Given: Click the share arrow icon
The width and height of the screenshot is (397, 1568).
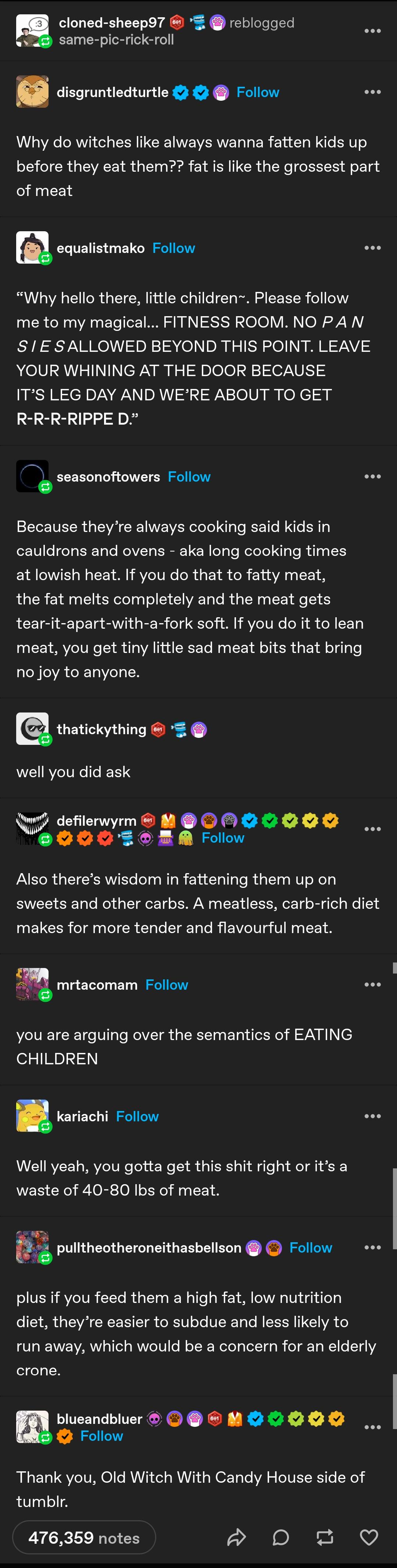Looking at the screenshot, I should (236, 1537).
